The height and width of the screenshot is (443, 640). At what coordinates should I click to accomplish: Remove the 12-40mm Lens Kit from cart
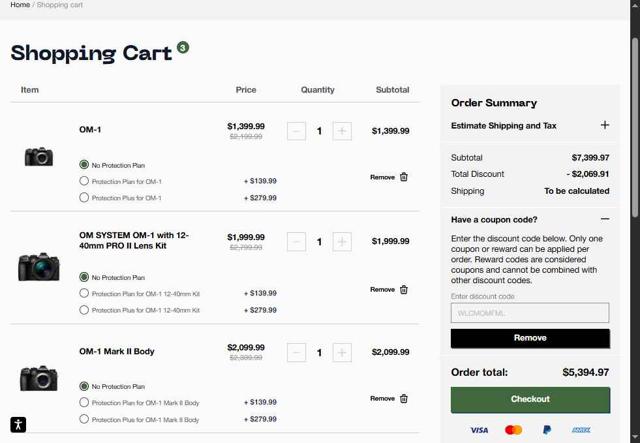[382, 289]
